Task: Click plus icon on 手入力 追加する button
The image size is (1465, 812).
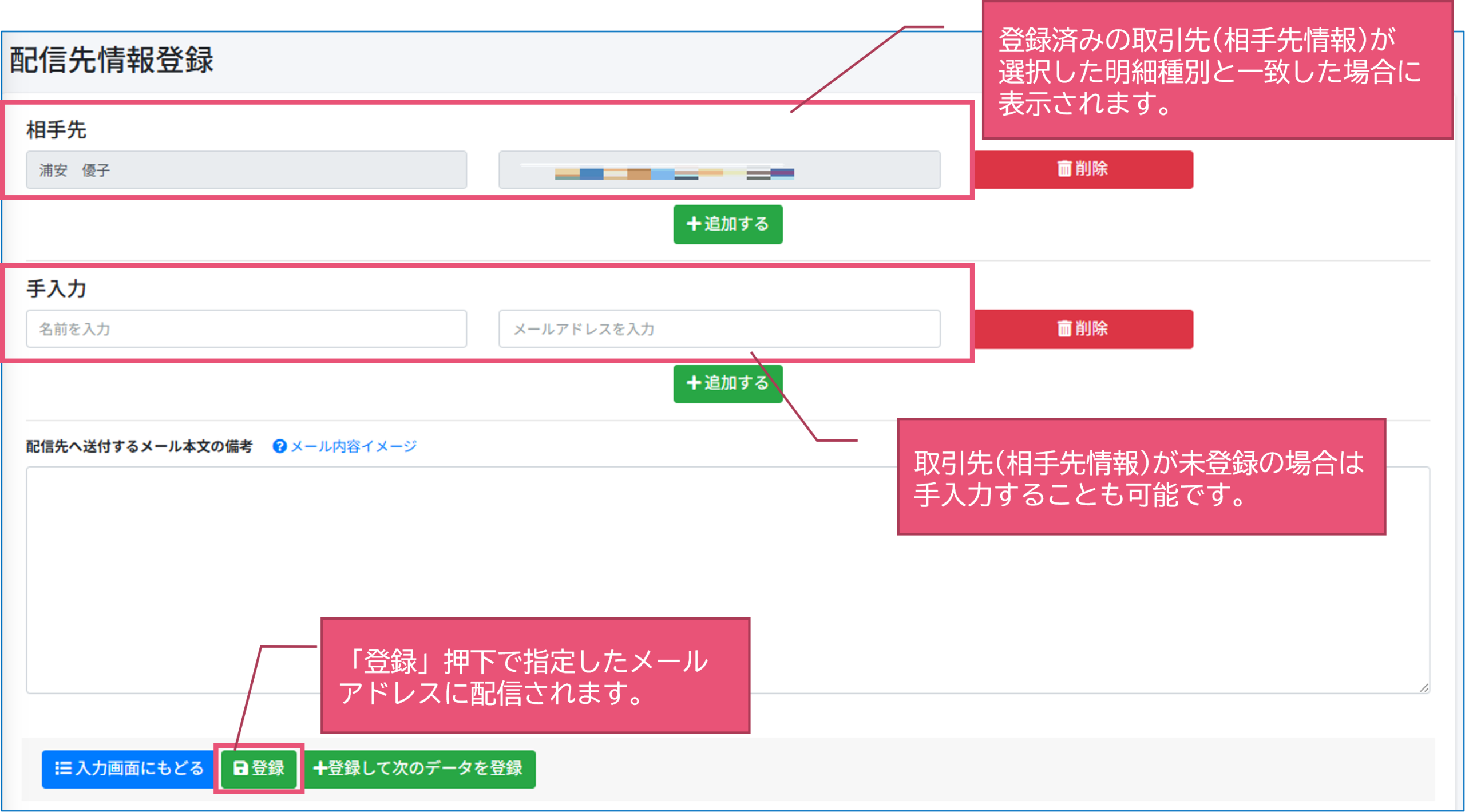Action: tap(693, 383)
